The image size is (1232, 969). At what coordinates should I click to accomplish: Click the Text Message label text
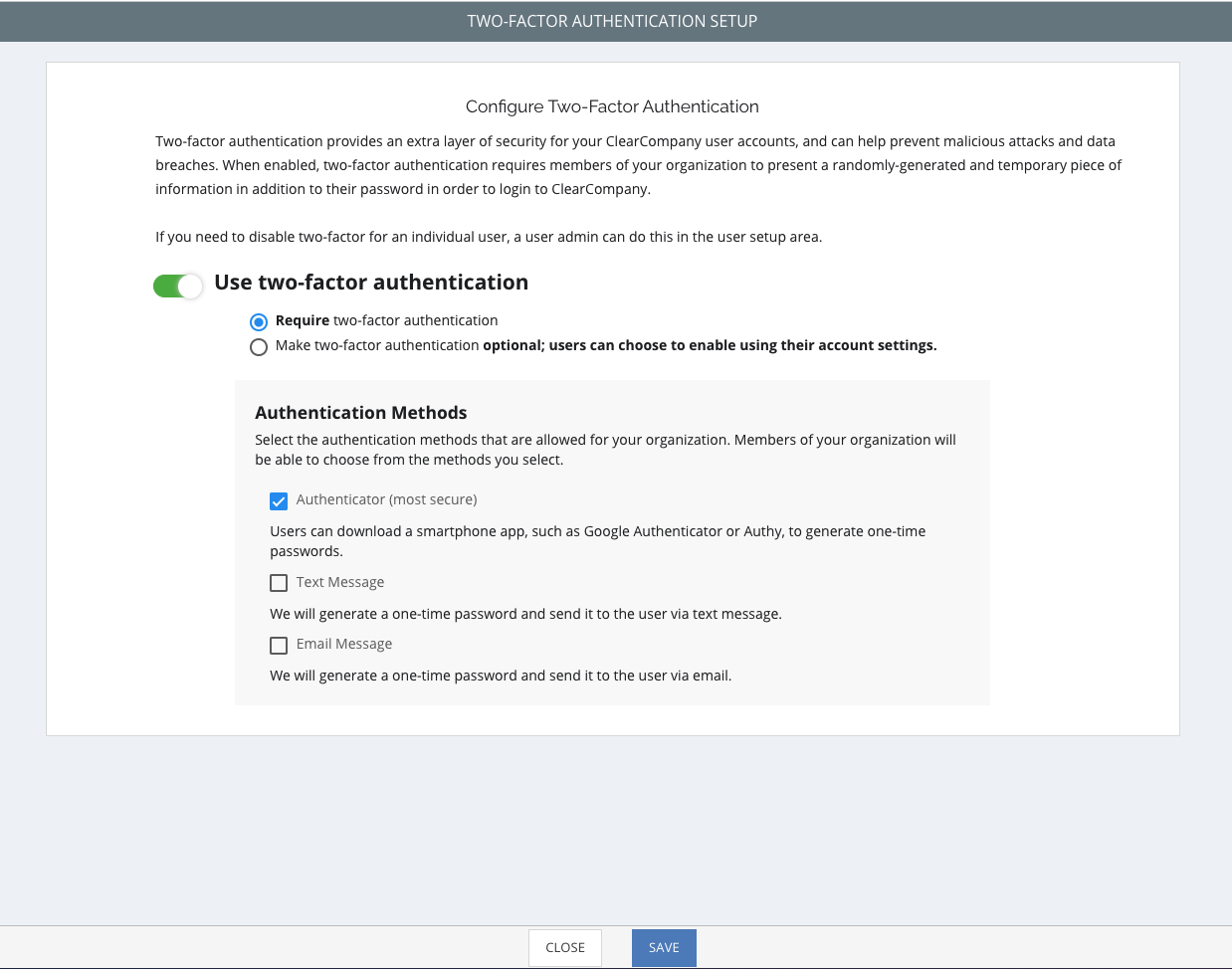(x=340, y=582)
